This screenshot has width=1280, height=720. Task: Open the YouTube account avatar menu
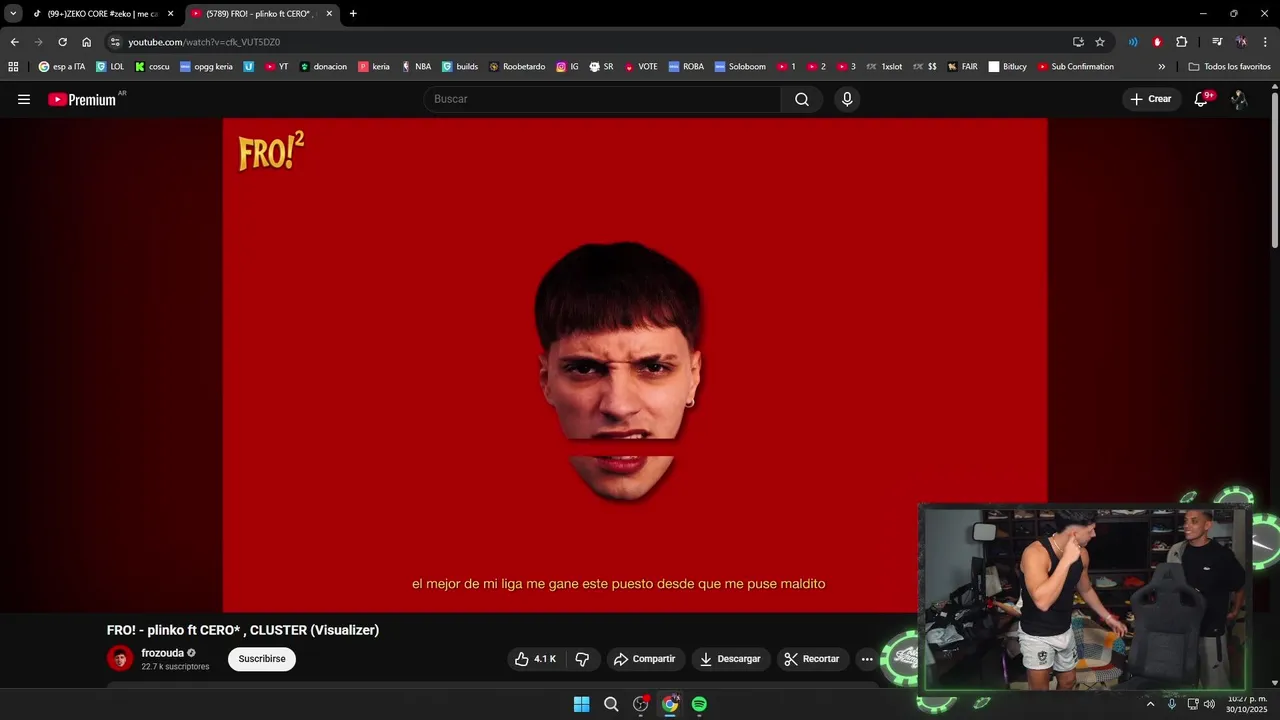click(1239, 99)
